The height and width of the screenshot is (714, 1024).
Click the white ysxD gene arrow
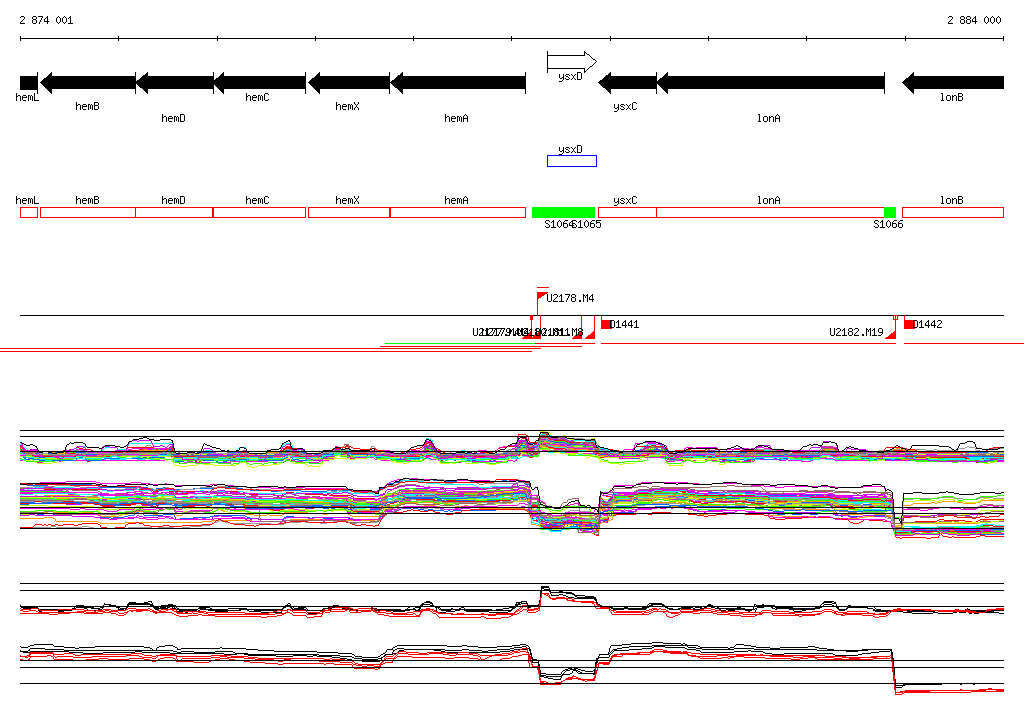[x=571, y=62]
